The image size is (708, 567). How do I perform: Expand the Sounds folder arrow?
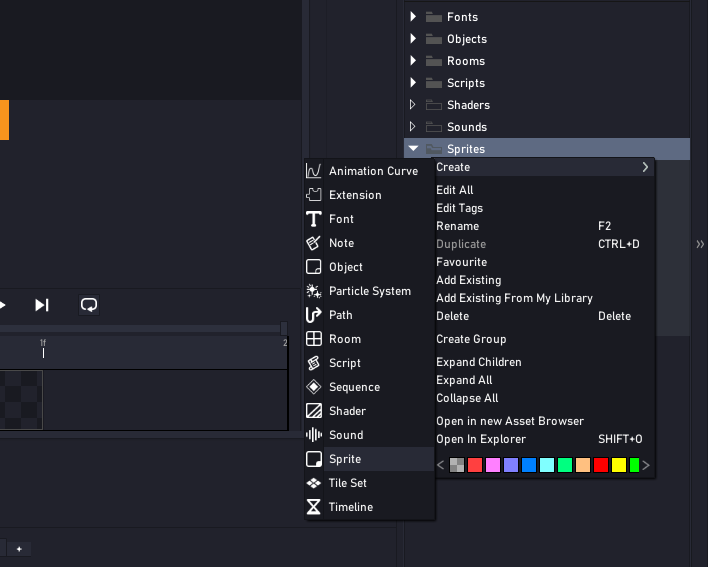click(x=413, y=126)
